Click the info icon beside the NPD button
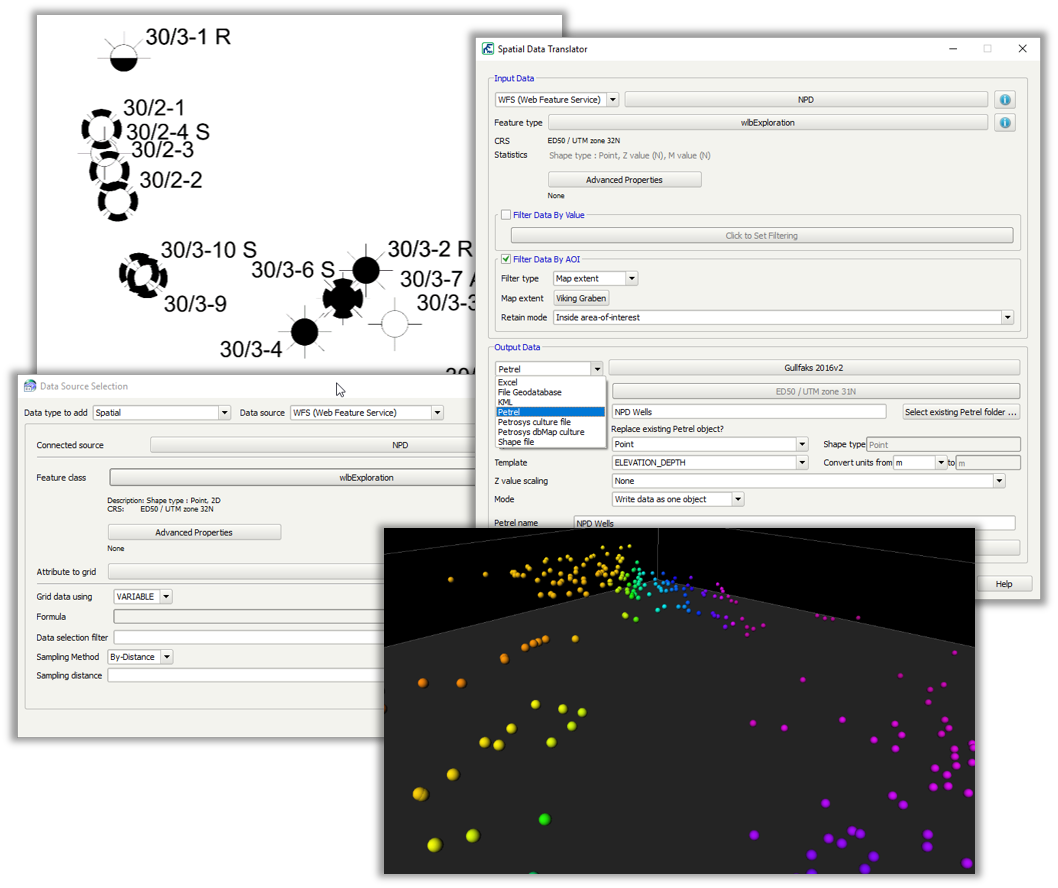Image resolution: width=1058 pixels, height=888 pixels. pyautogui.click(x=1005, y=100)
